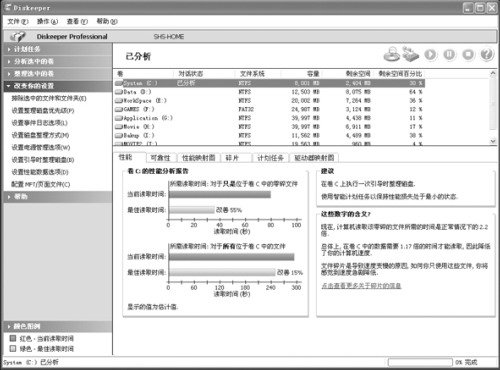Screen dimensions: 500x370
Task: Click 'System (C:) 已分析' in the status bar
Action: [x=31, y=362]
